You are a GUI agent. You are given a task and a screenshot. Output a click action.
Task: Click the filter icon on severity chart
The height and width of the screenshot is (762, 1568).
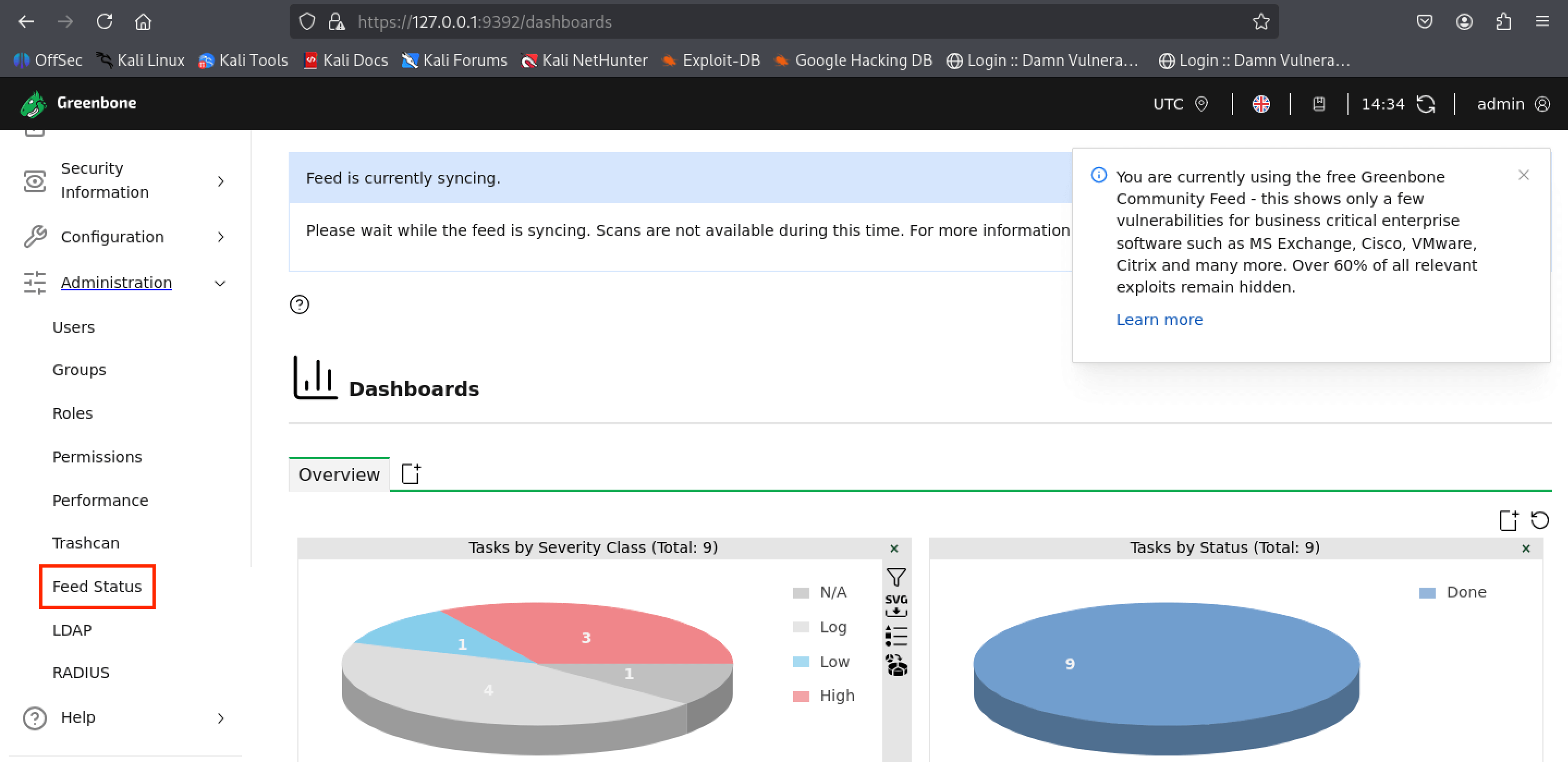coord(896,576)
